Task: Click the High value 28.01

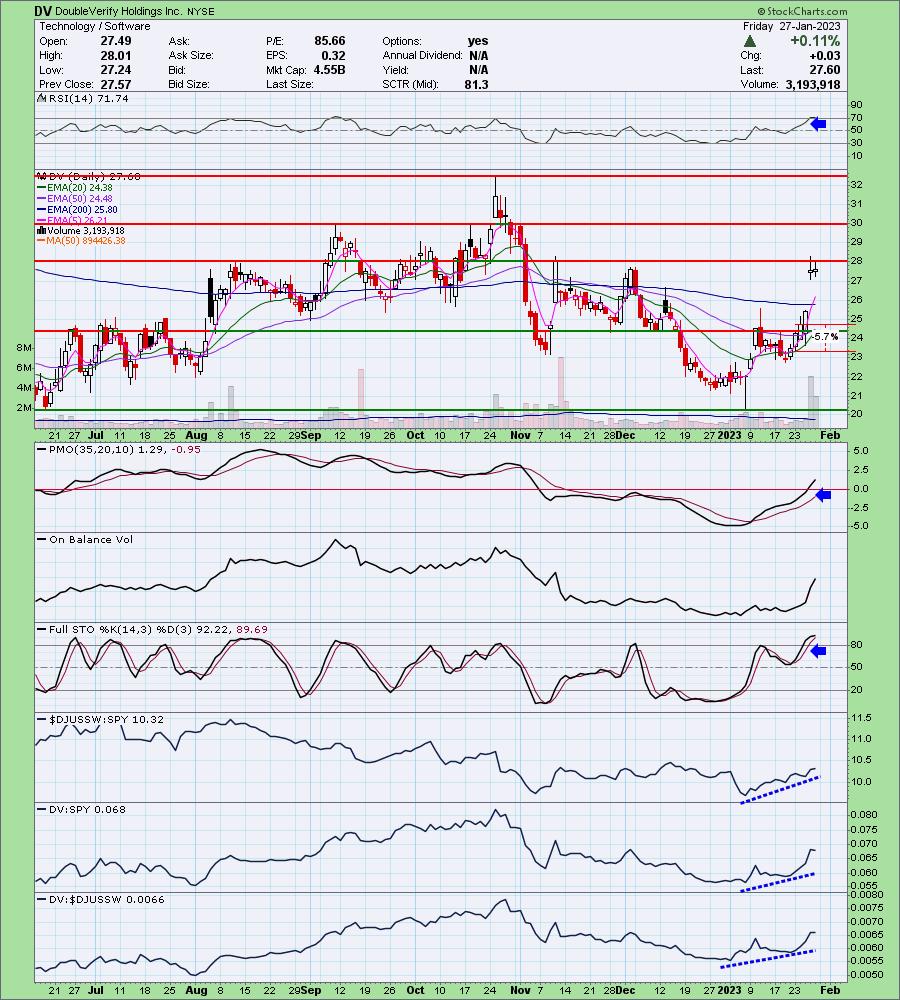Action: pyautogui.click(x=115, y=55)
